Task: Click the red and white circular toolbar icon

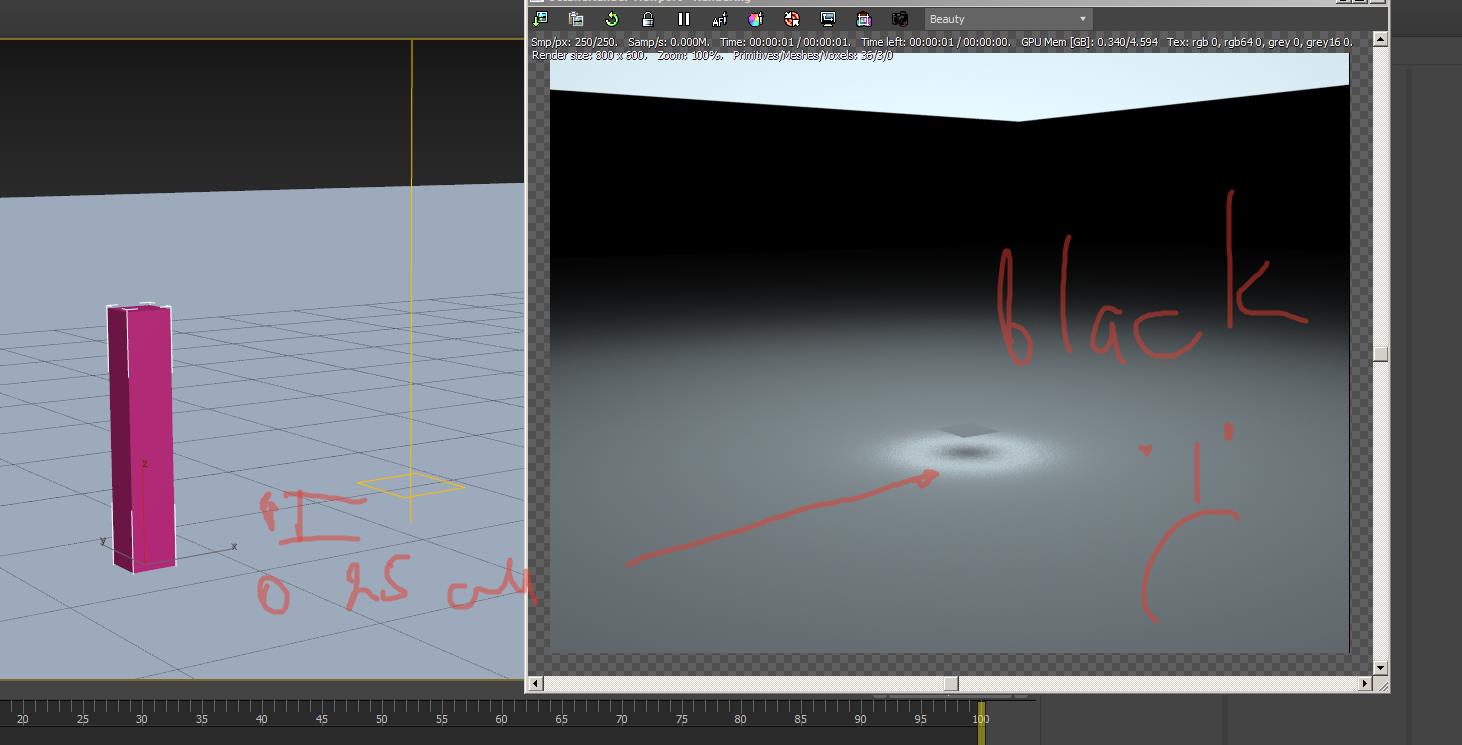Action: tap(792, 19)
